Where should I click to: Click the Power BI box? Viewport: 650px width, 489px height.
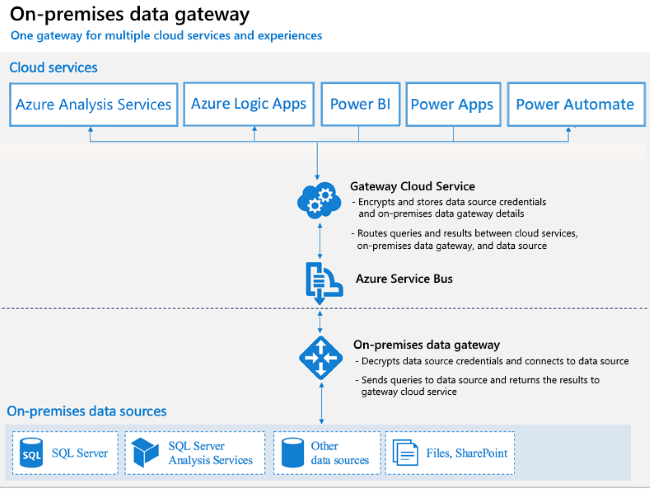point(360,104)
